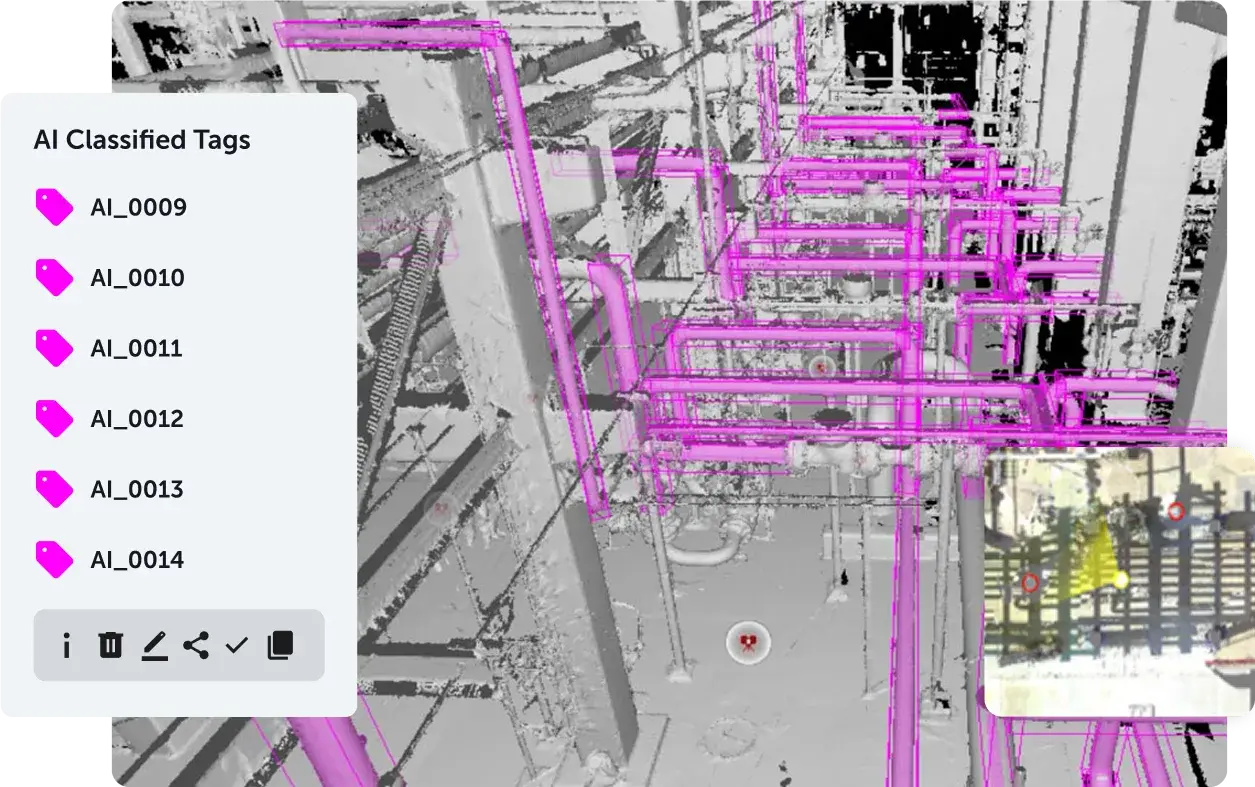Image resolution: width=1255 pixels, height=787 pixels.
Task: Open the AI_0013 tag item
Action: [x=137, y=490]
